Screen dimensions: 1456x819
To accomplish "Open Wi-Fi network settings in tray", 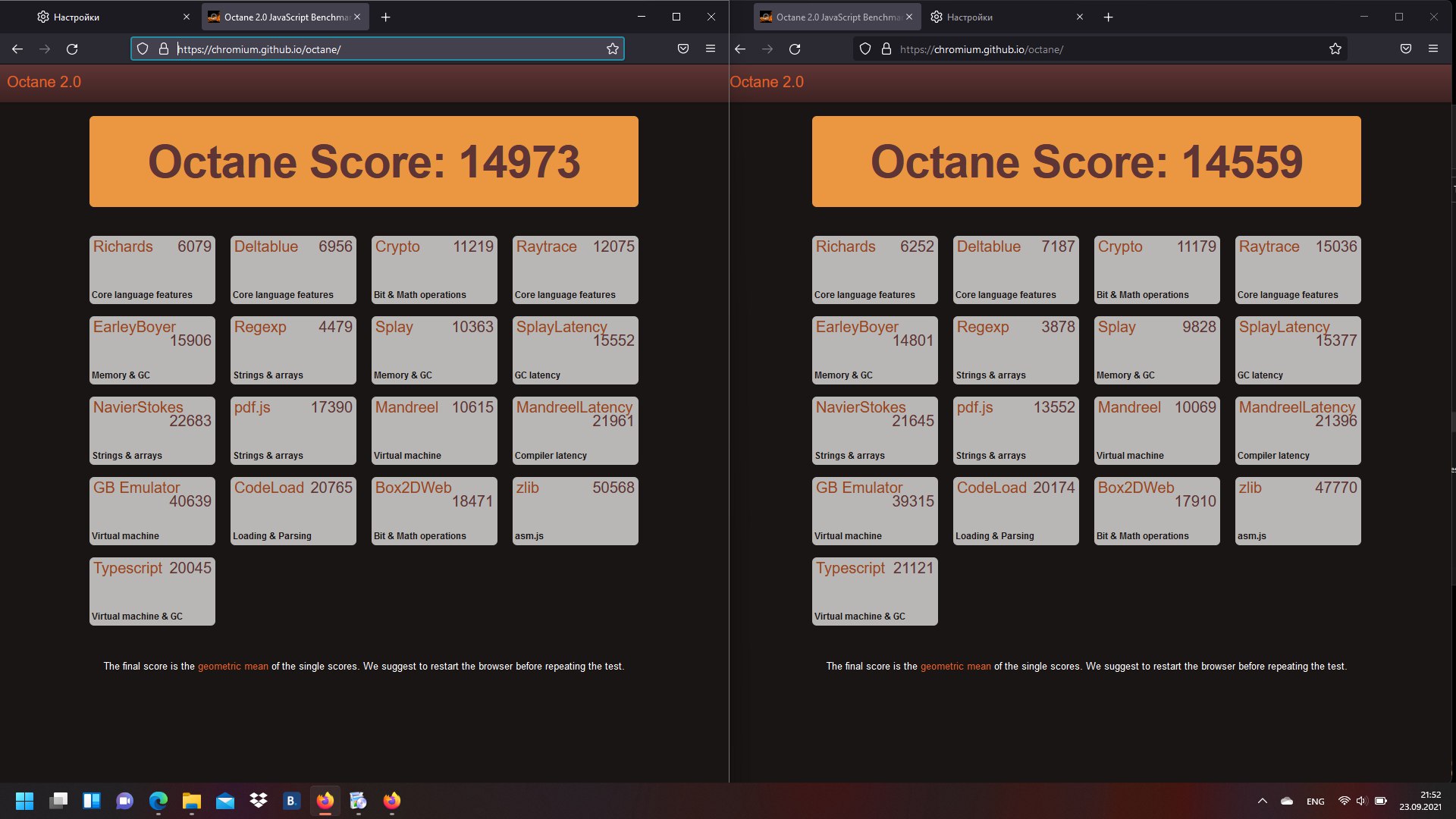I will coord(1344,801).
